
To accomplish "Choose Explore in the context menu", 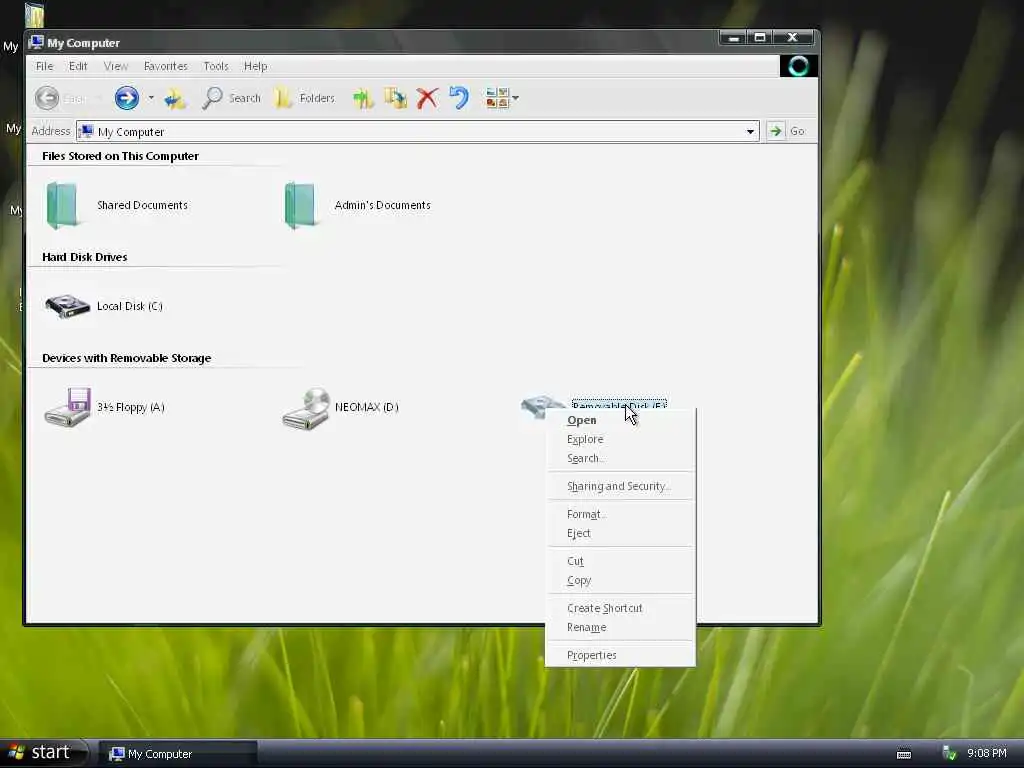I will pos(620,439).
